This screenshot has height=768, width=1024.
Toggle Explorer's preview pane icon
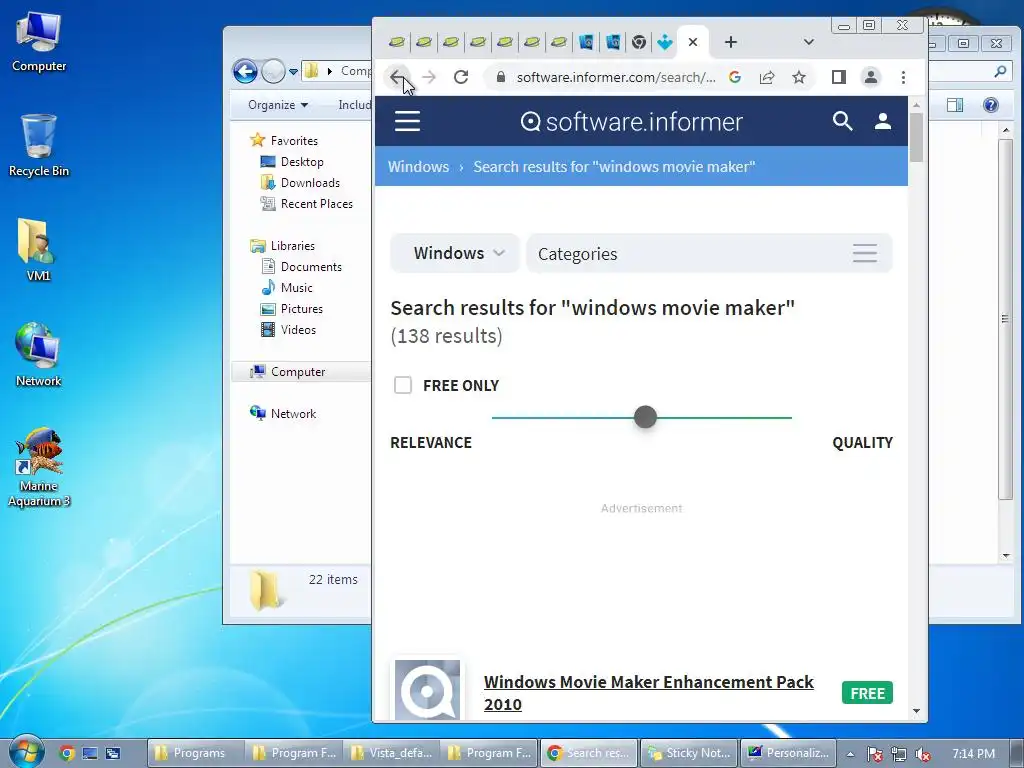tap(955, 104)
